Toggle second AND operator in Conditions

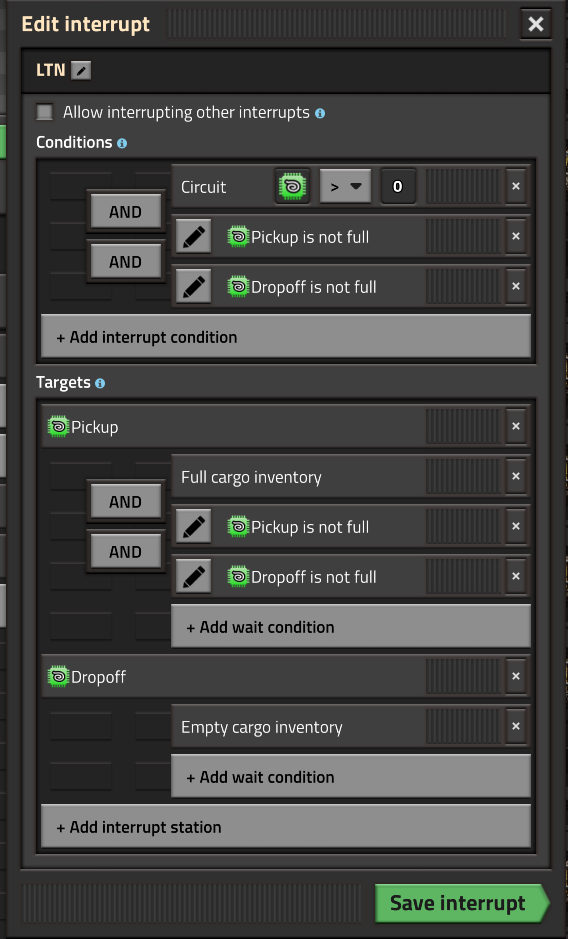[x=125, y=262]
